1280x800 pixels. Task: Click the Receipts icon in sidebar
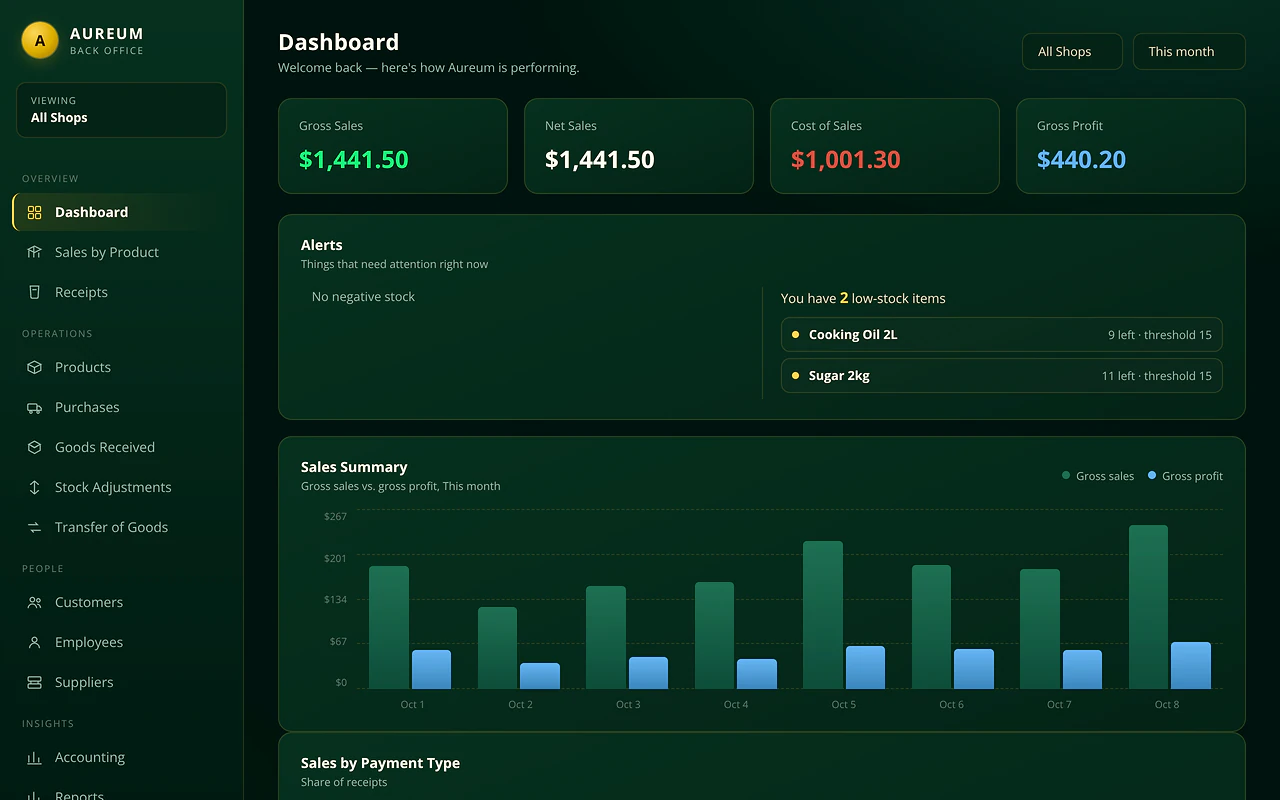click(x=34, y=292)
